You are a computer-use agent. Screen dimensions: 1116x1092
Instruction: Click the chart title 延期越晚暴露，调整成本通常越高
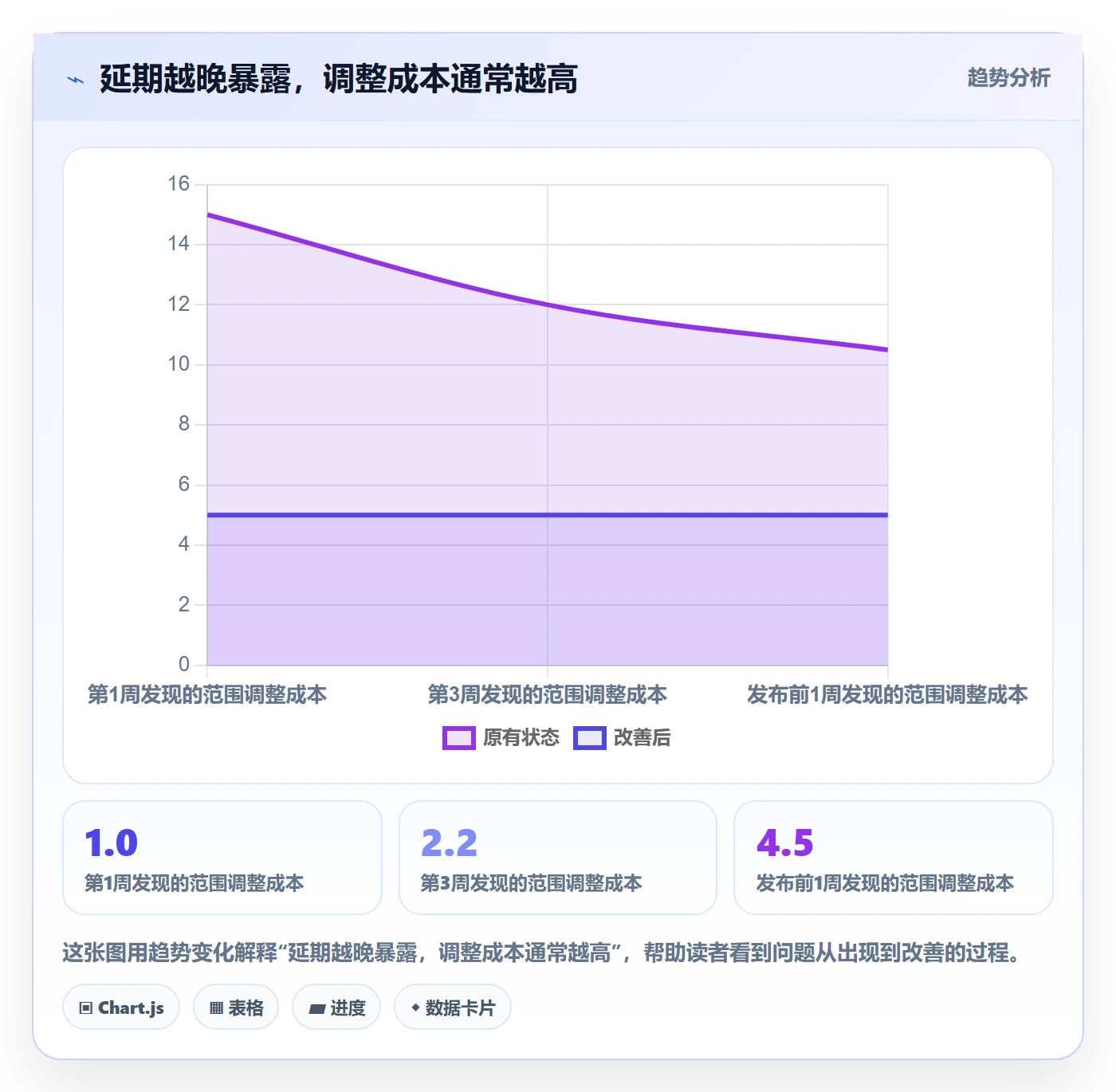coord(339,80)
